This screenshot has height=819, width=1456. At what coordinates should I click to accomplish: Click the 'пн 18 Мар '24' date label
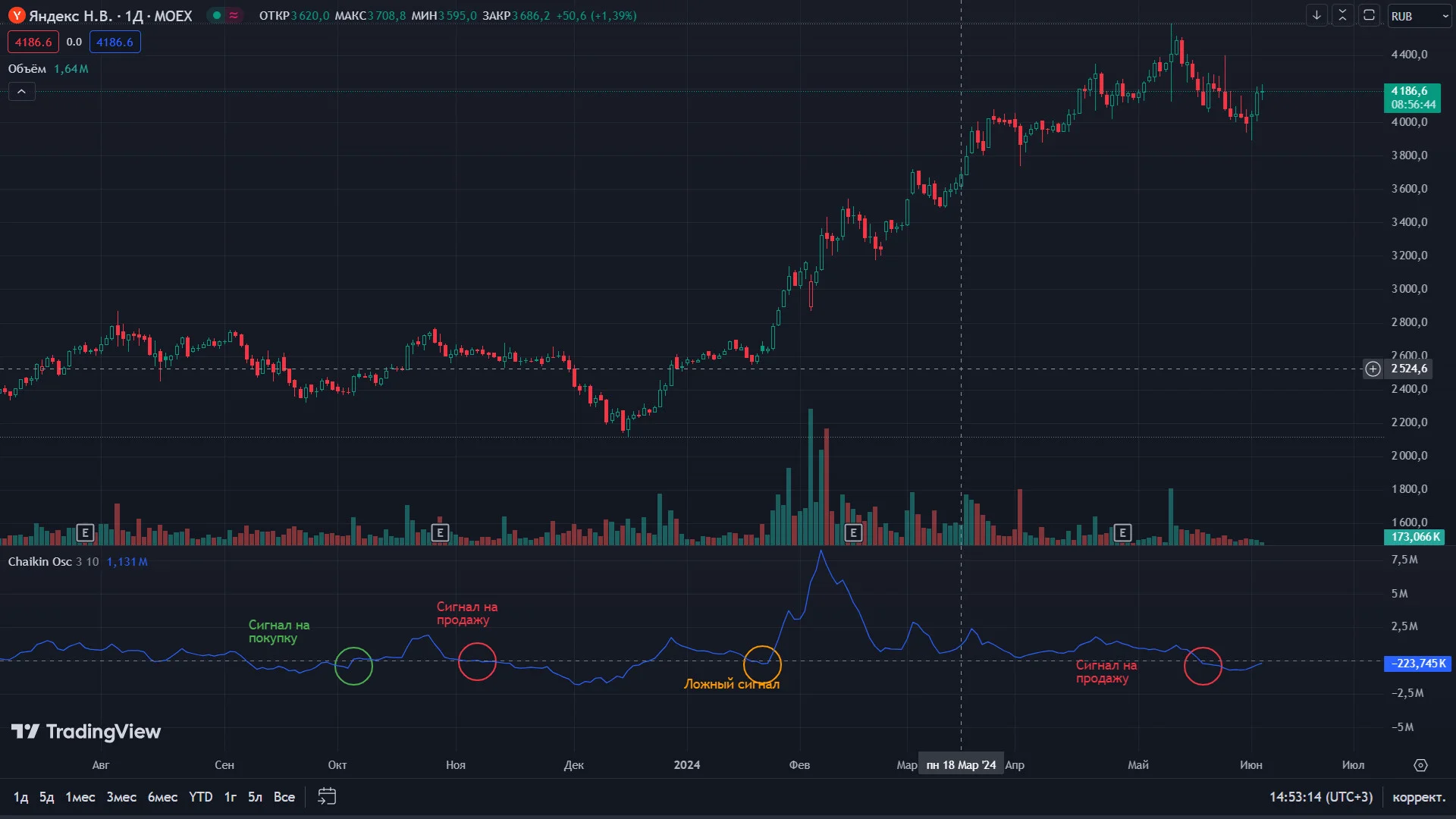(961, 765)
